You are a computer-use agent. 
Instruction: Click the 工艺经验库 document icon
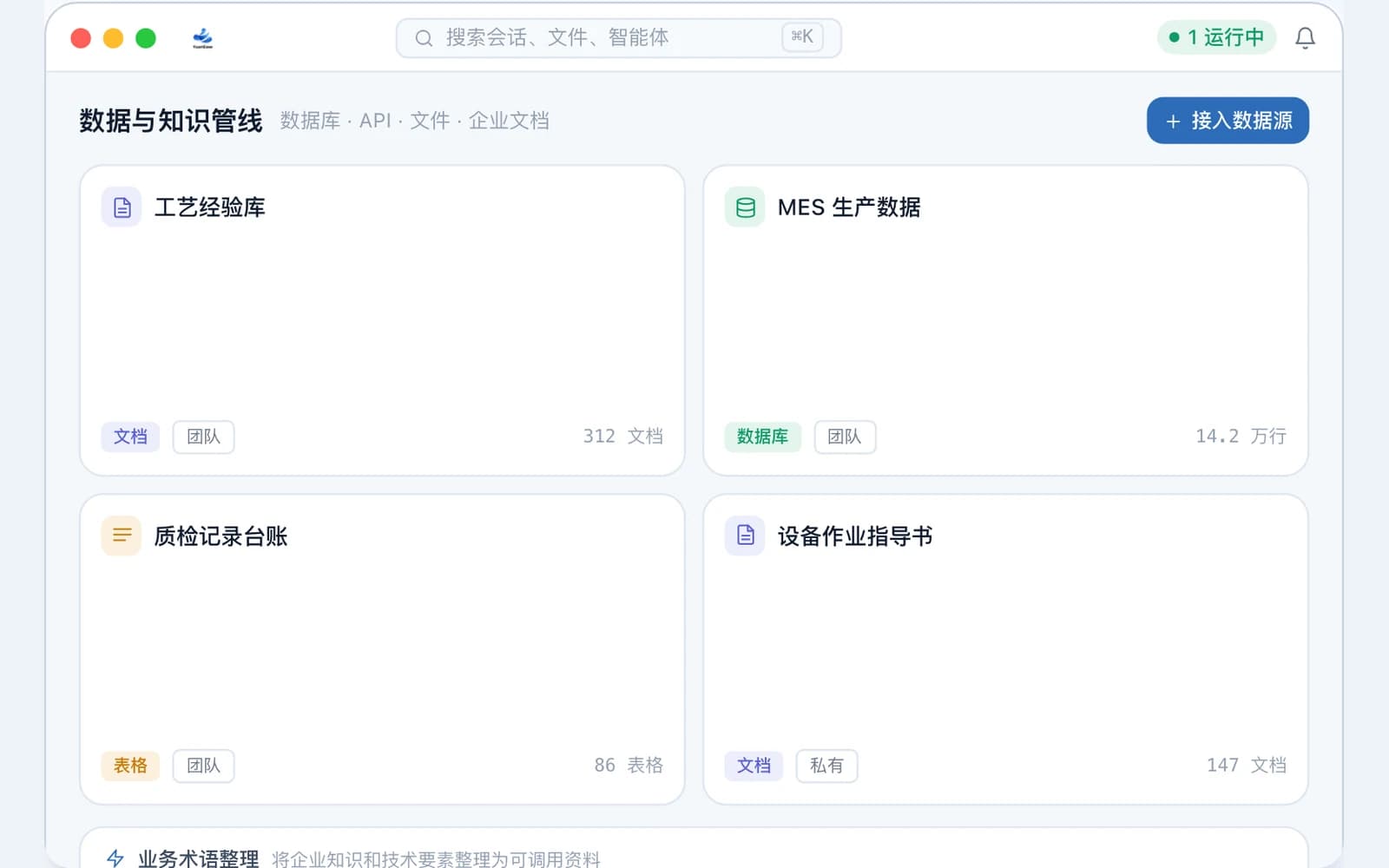(x=122, y=207)
